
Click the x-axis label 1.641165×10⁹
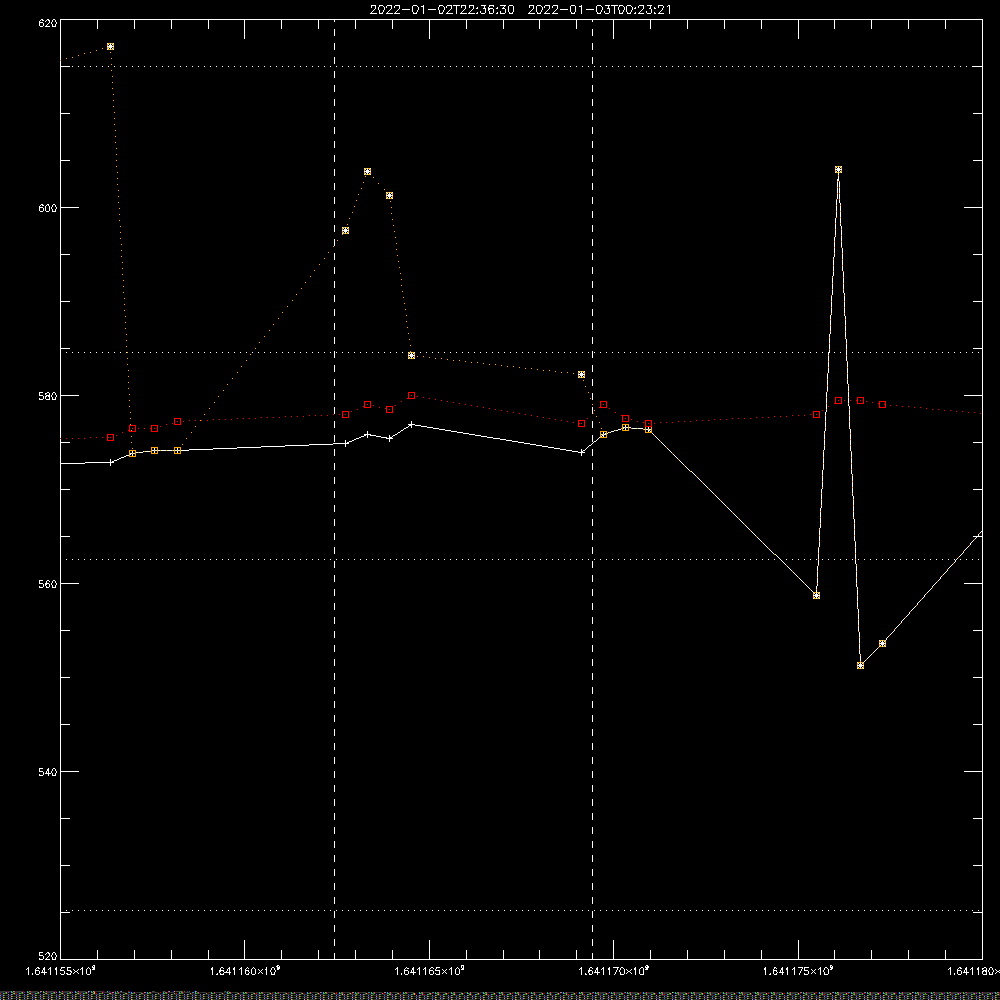coord(429,971)
